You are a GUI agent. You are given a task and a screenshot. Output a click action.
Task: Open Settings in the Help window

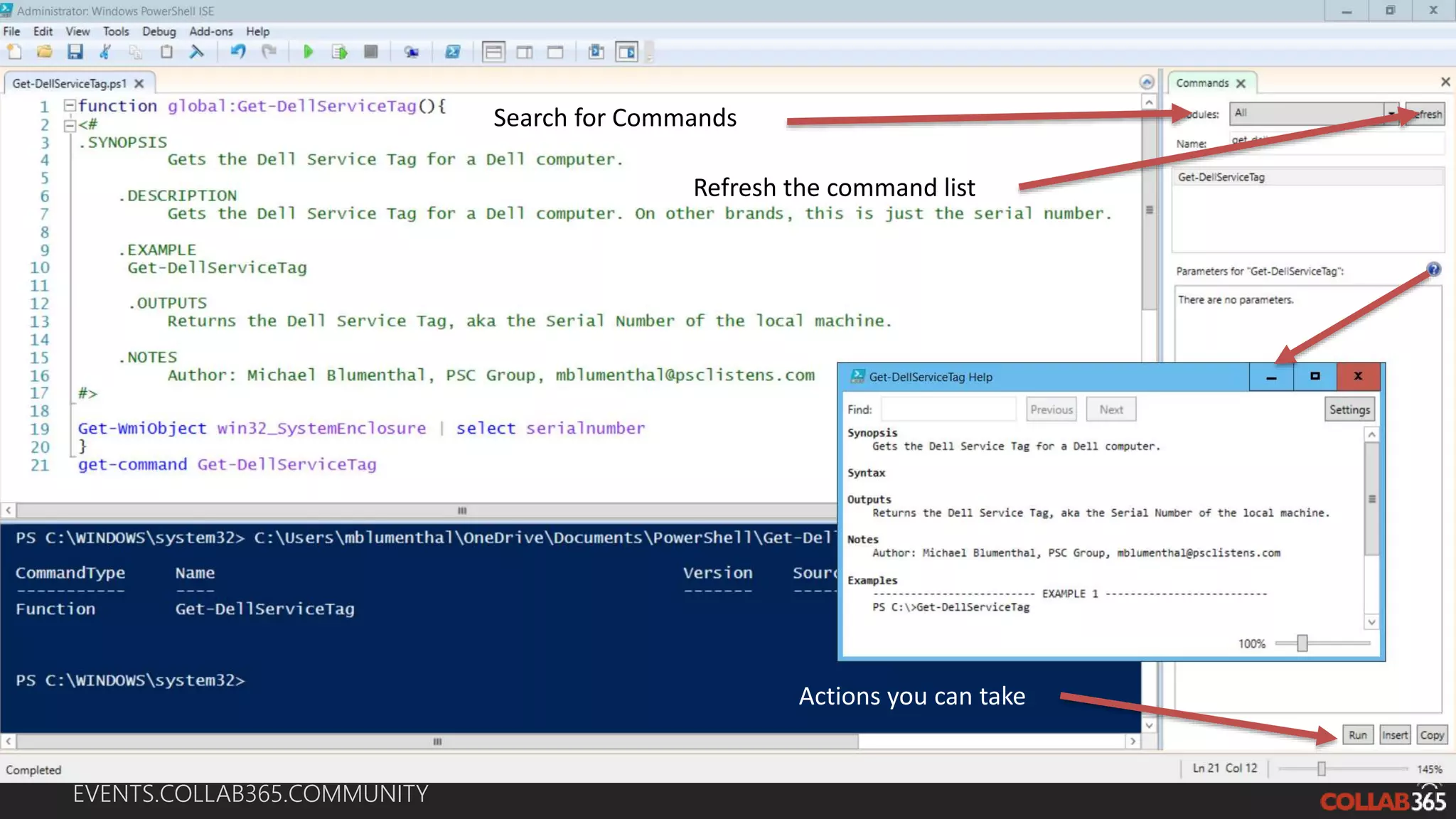[1349, 409]
